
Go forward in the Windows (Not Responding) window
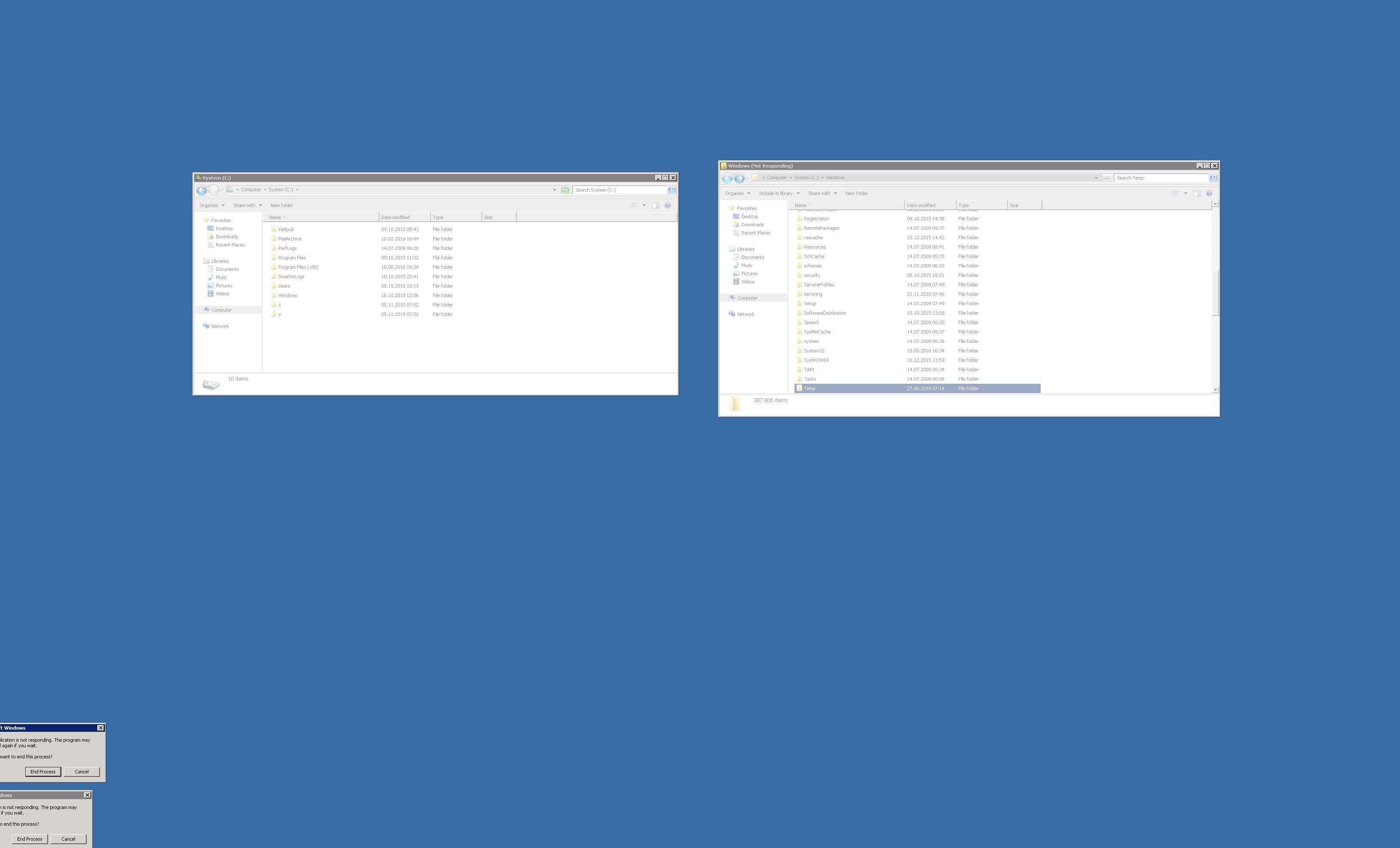(x=739, y=178)
